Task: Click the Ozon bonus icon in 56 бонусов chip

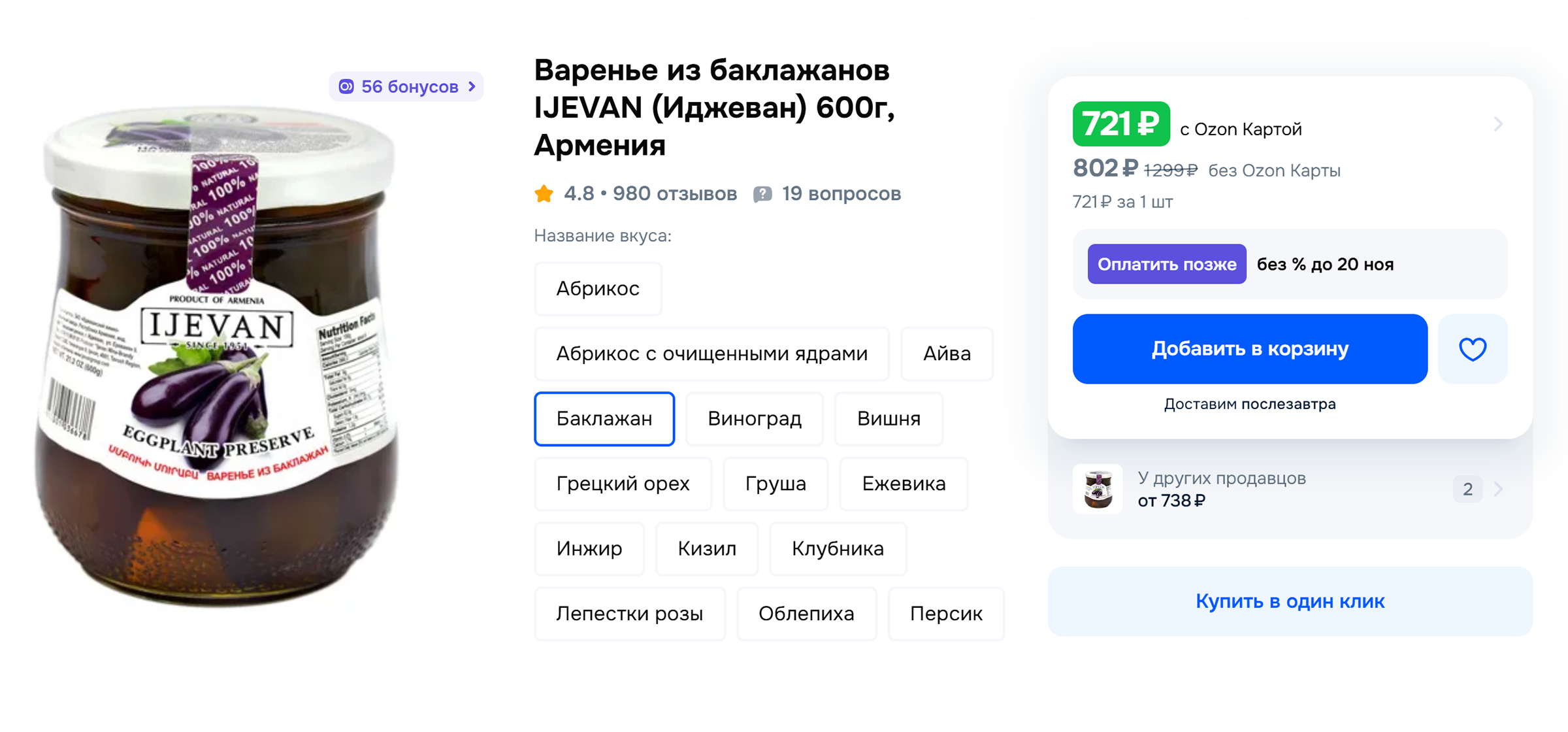Action: point(346,86)
